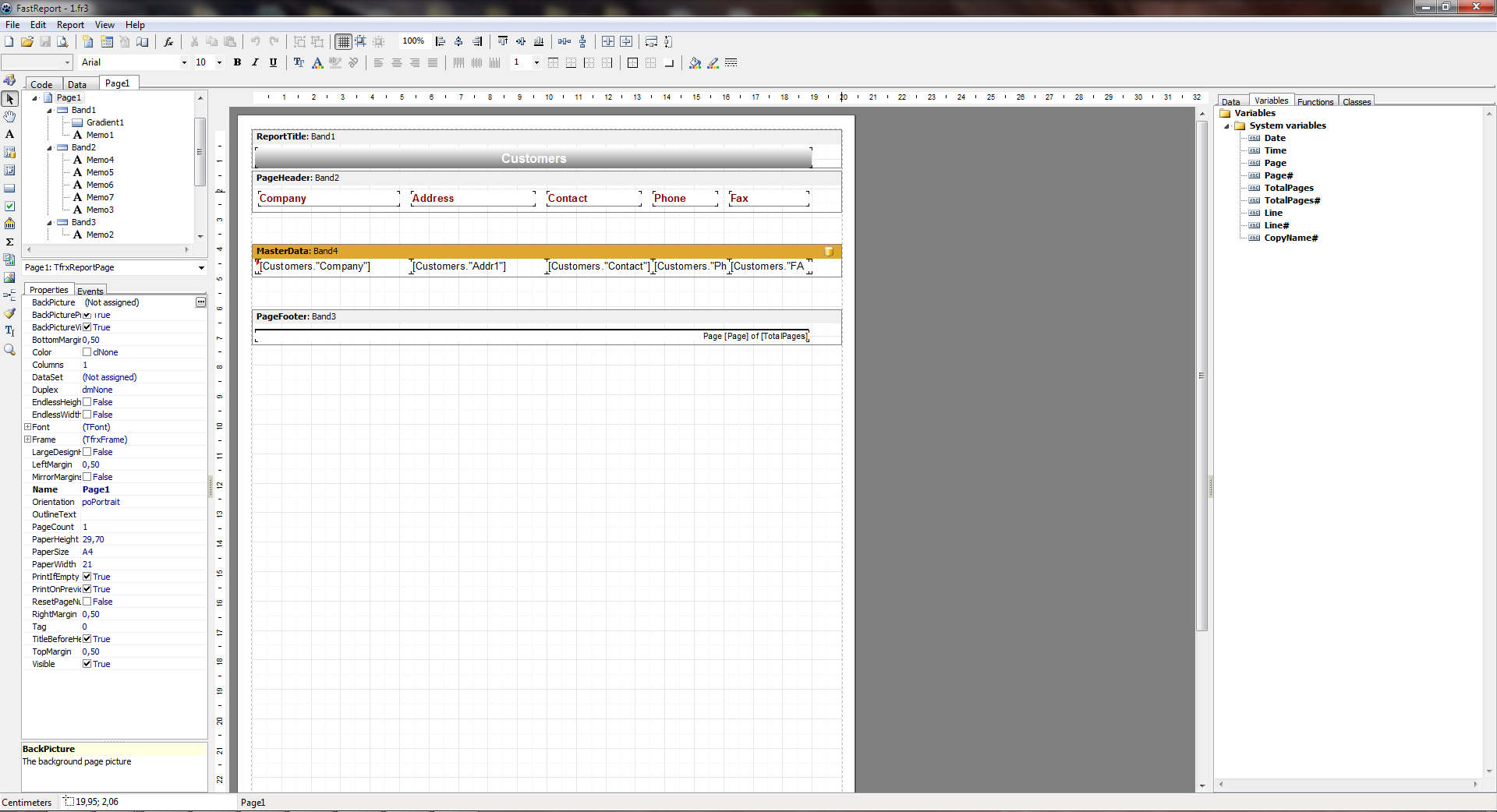The width and height of the screenshot is (1497, 812).
Task: Click the Open Report folder icon
Action: pyautogui.click(x=27, y=42)
